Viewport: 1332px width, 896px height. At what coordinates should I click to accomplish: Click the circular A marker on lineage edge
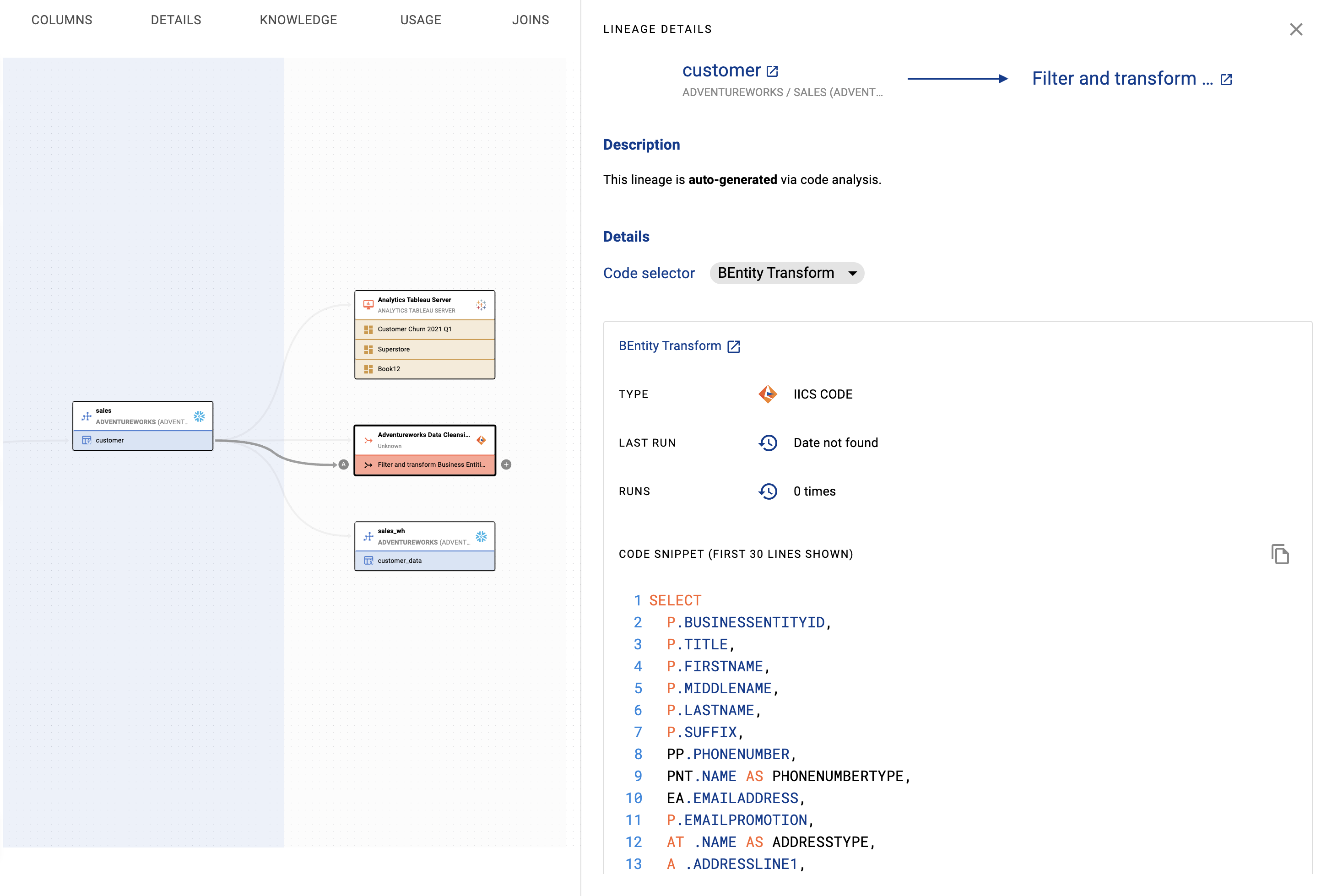(343, 464)
